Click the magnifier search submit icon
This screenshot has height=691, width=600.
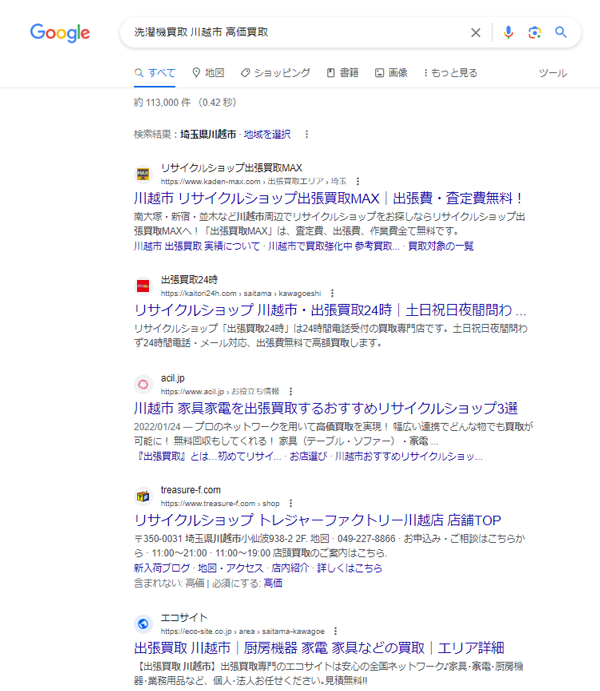click(x=561, y=32)
